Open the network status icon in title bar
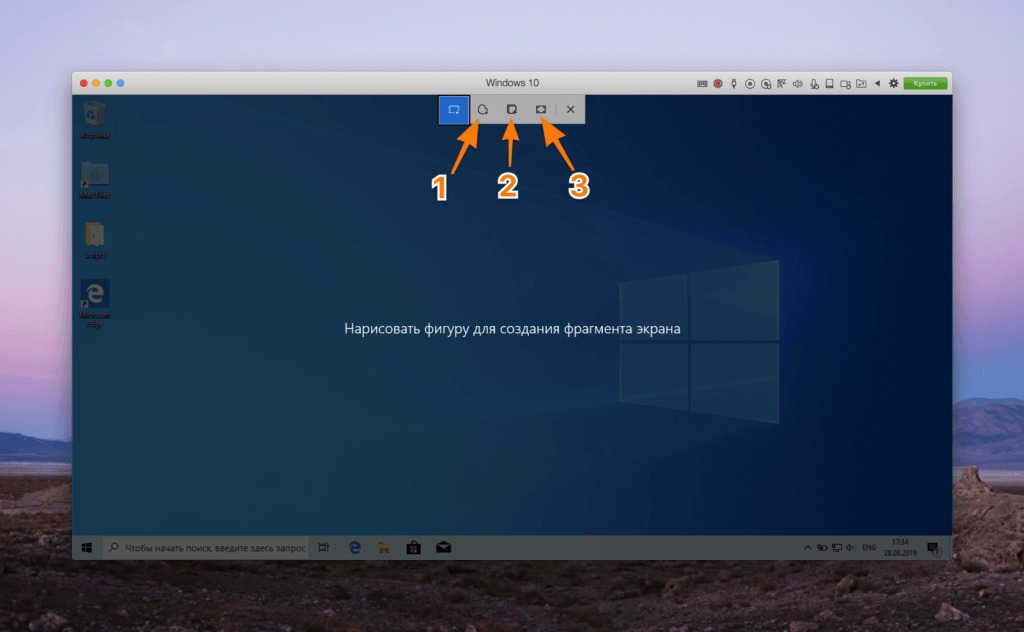The height and width of the screenshot is (632, 1024). coord(782,84)
